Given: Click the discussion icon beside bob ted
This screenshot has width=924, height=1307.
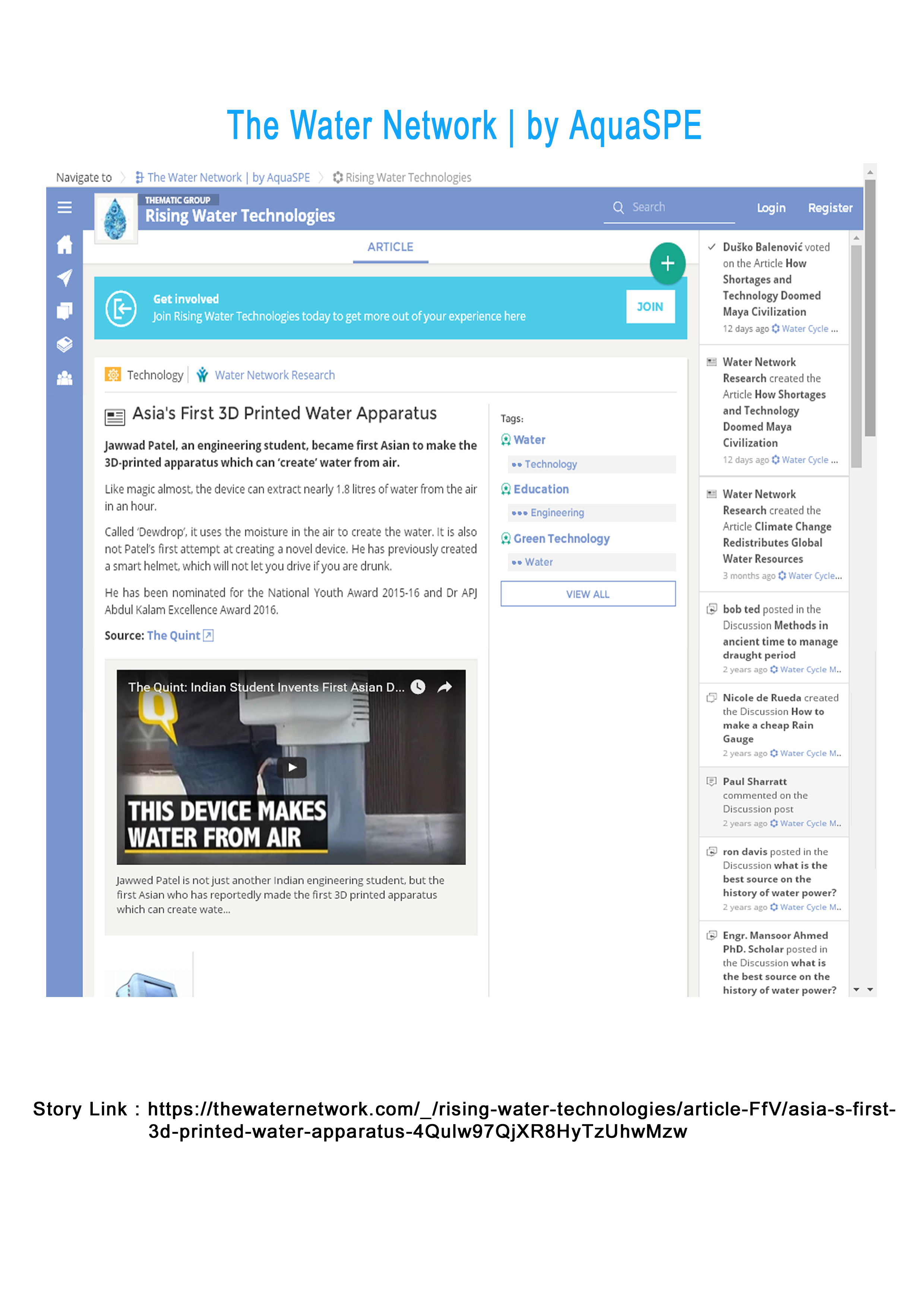Looking at the screenshot, I should 711,609.
